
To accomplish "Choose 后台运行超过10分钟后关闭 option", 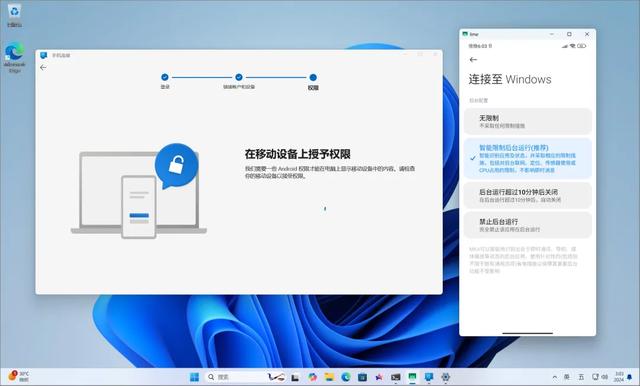I will click(x=527, y=195).
